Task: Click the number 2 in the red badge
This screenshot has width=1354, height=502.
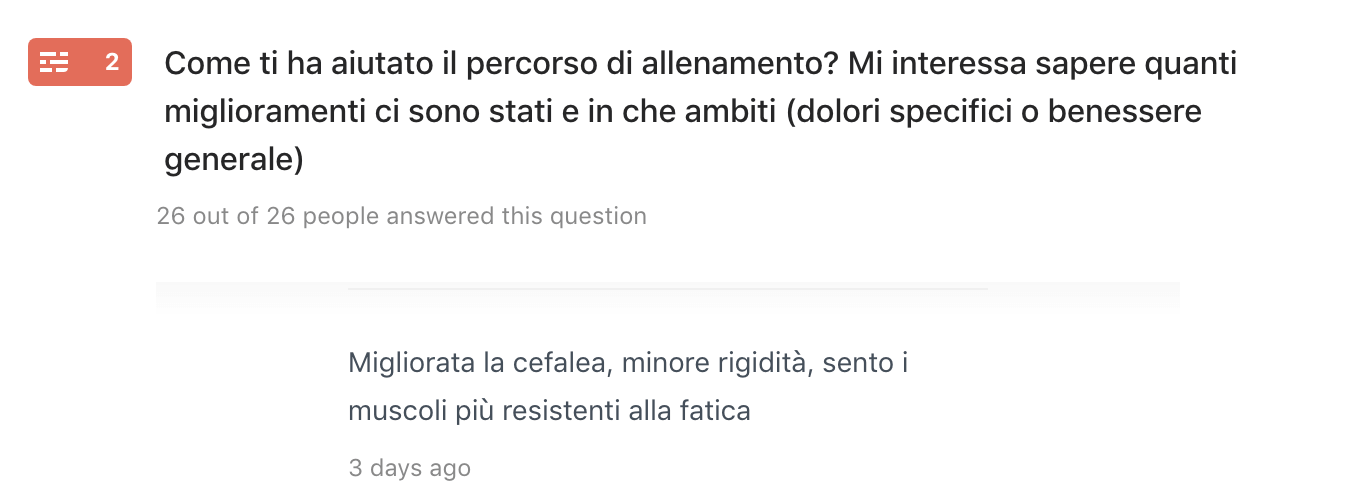Action: (112, 63)
